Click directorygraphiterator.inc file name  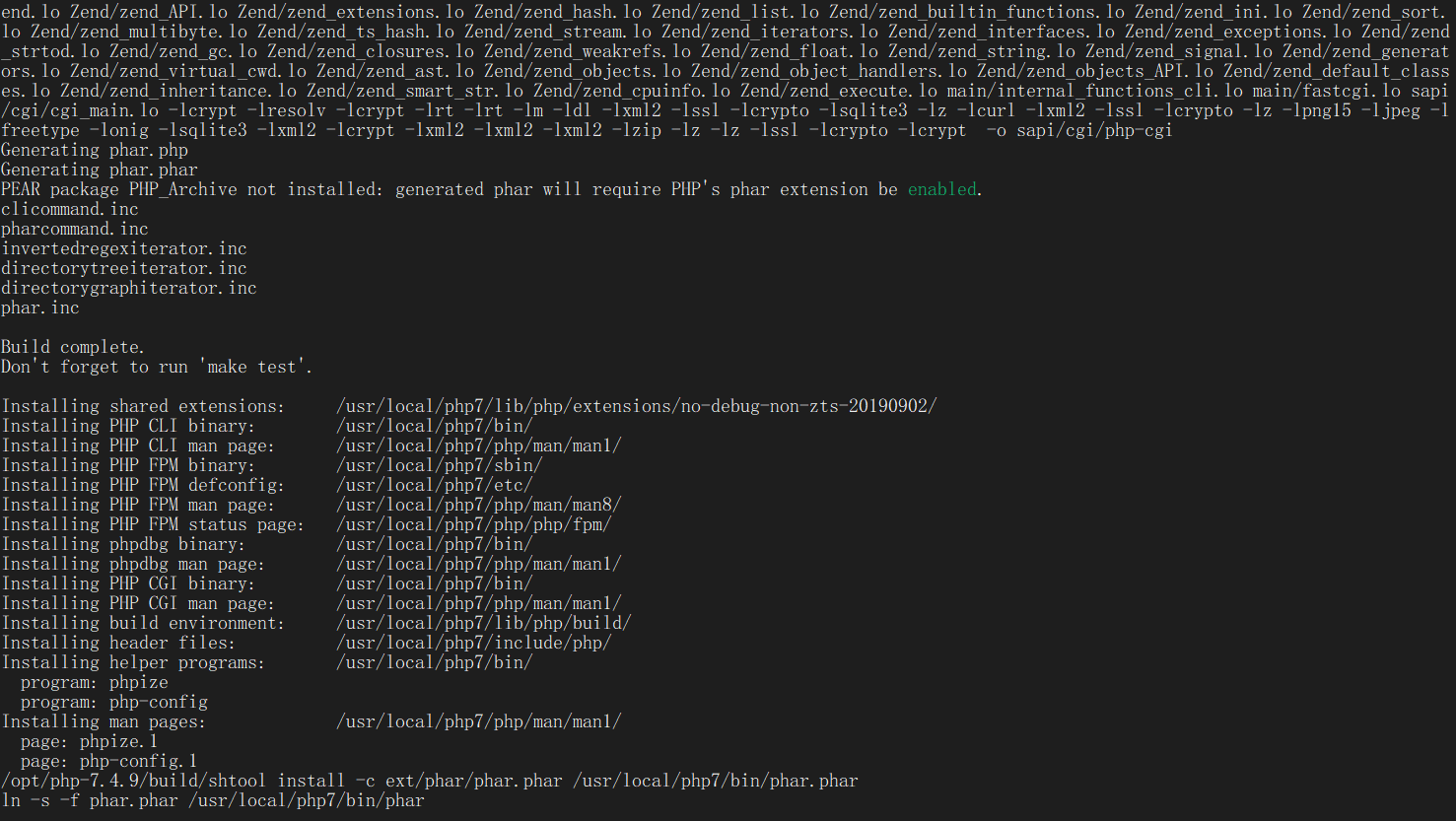point(129,288)
